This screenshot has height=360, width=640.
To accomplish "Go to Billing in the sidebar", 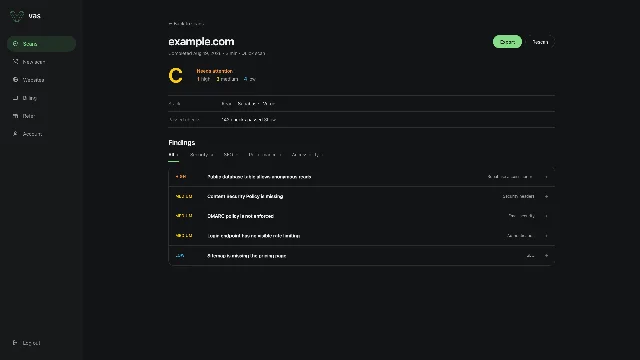I will [41, 98].
